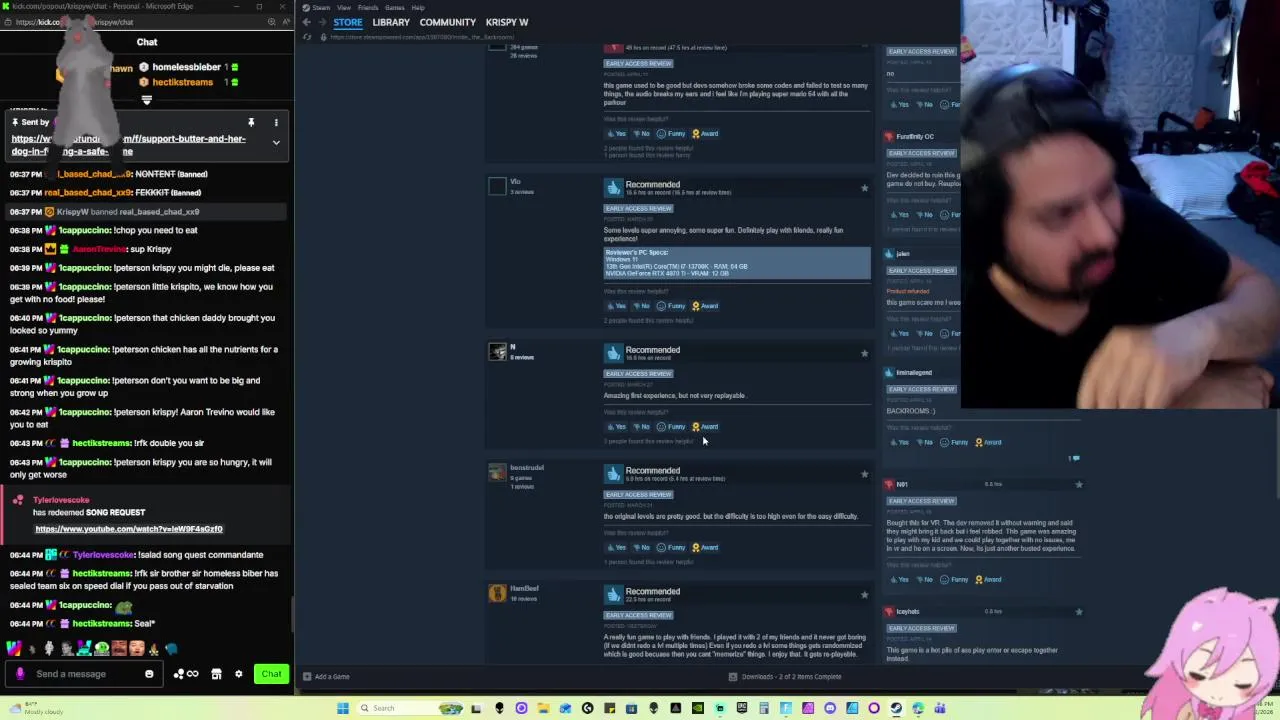This screenshot has height=720, width=1280.
Task: Open the View menu in Steam
Action: point(344,7)
